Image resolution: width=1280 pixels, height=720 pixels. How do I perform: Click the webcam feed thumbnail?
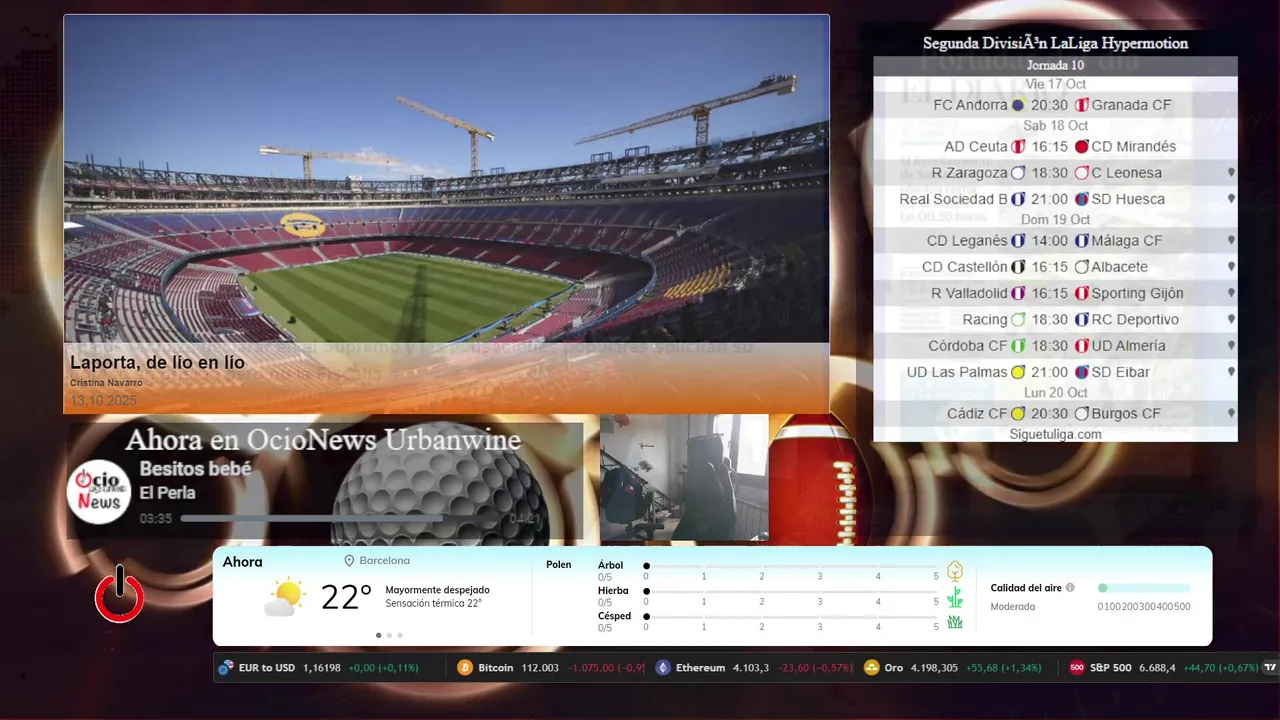click(x=684, y=478)
